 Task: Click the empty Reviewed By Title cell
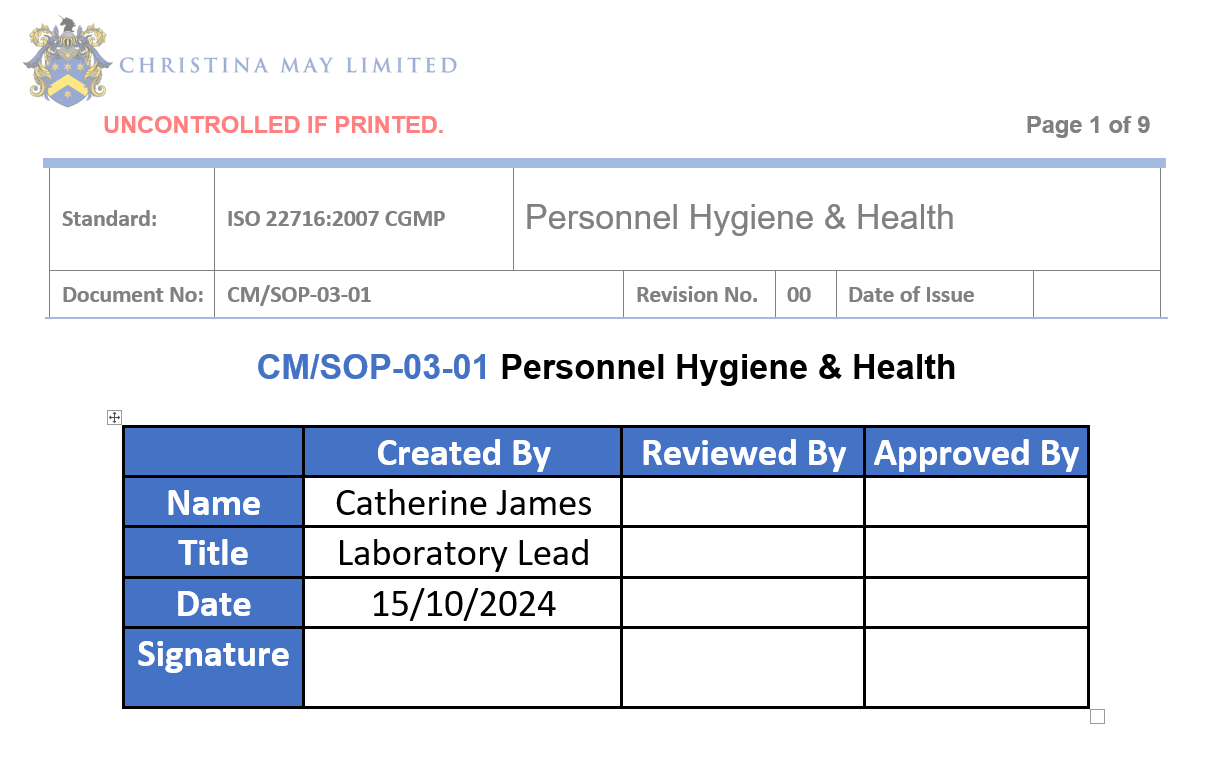pos(742,552)
